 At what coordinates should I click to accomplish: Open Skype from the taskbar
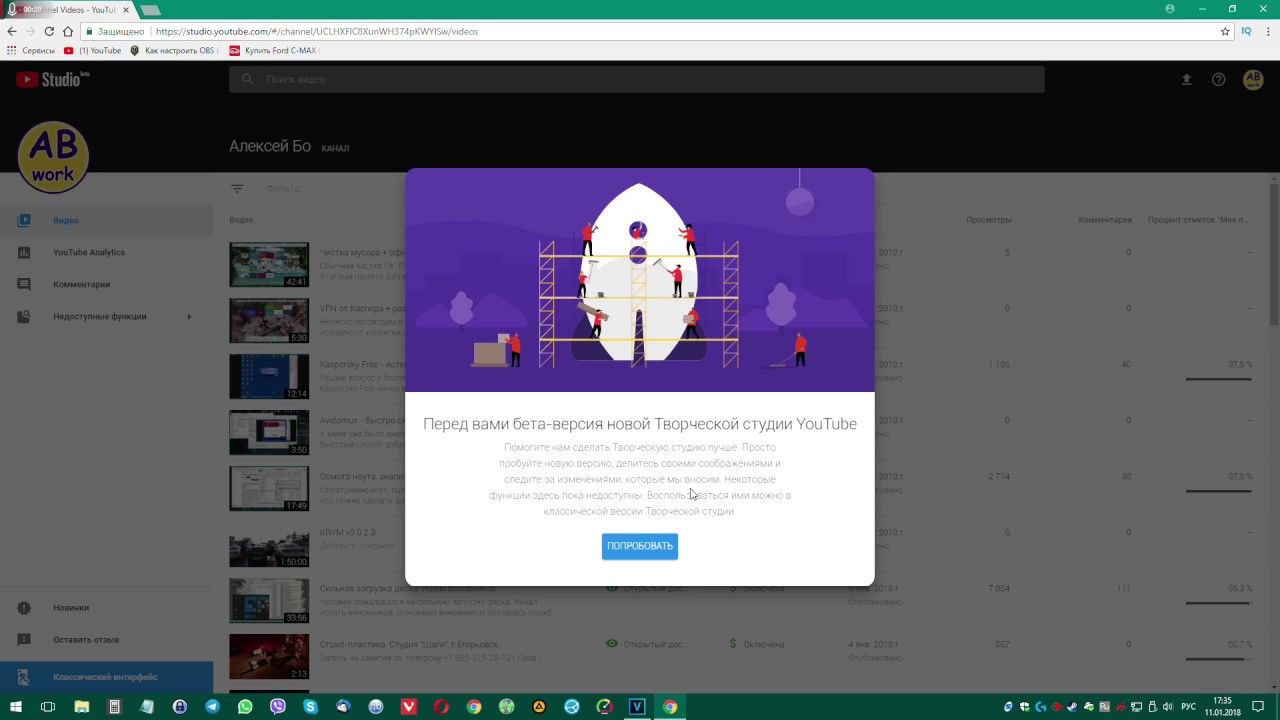[x=311, y=707]
